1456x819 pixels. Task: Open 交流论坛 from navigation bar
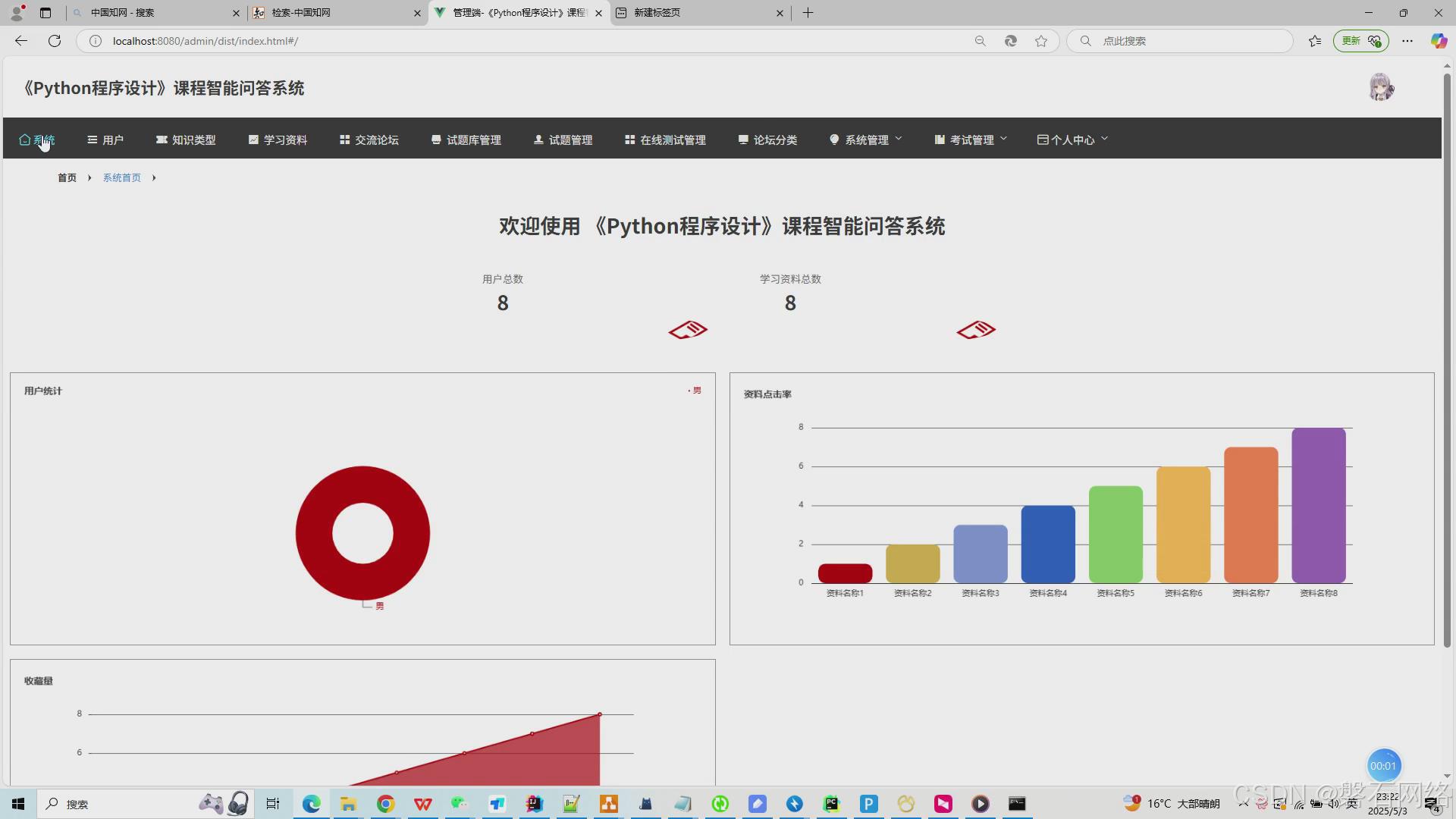point(369,140)
